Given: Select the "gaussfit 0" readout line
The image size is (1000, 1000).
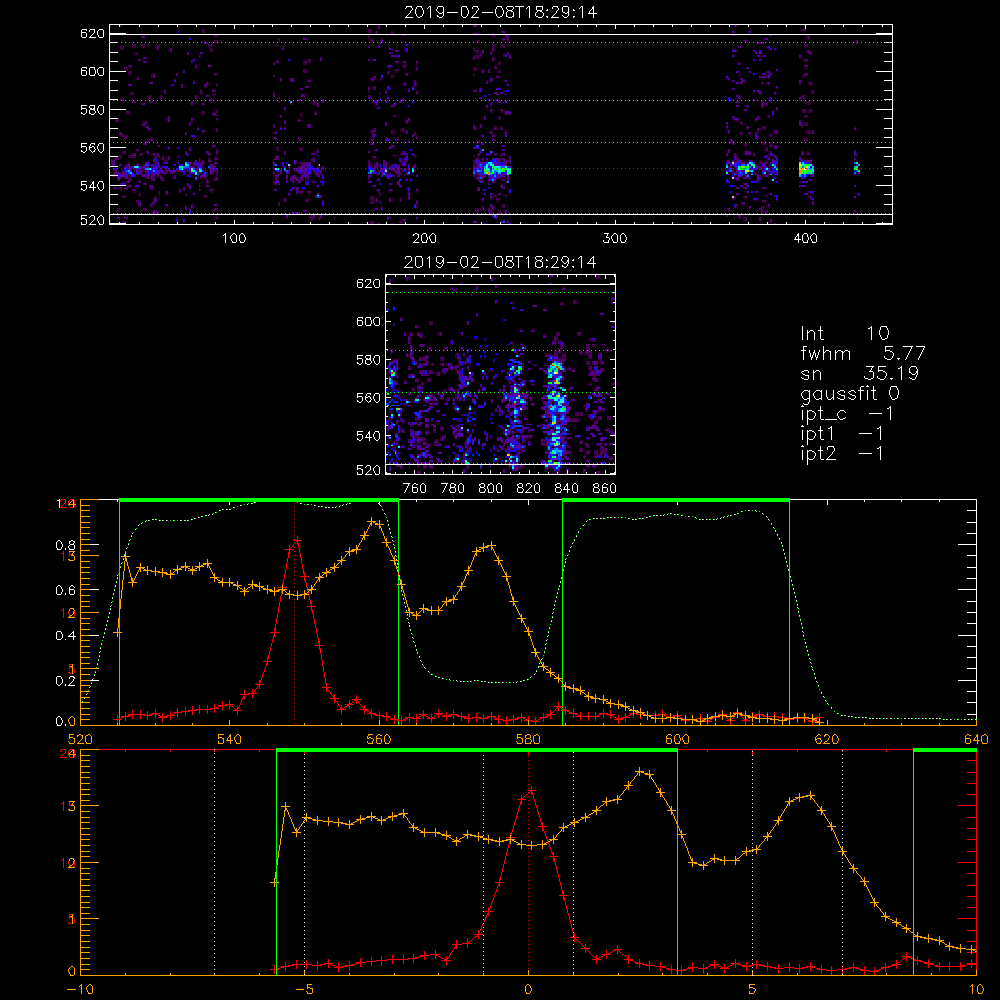Looking at the screenshot, I should coord(850,393).
